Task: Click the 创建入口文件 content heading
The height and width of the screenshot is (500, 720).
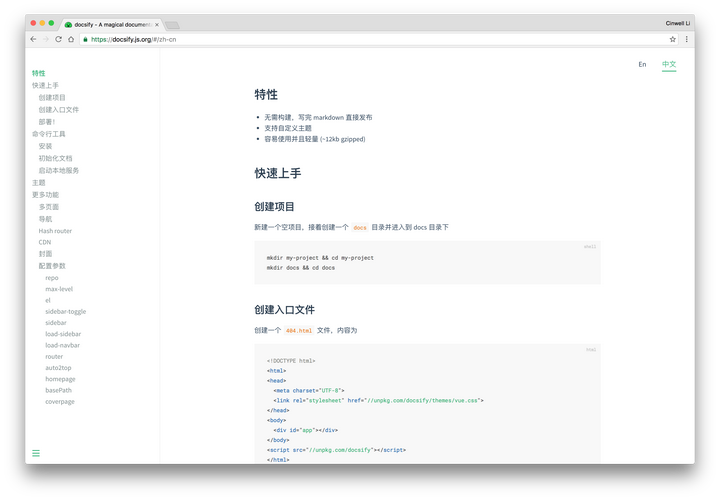Action: click(x=284, y=310)
